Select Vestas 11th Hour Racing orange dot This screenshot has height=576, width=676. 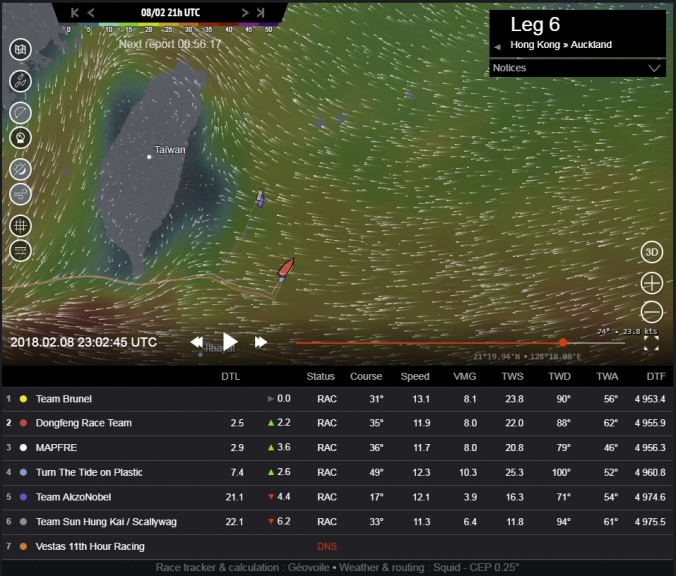click(x=23, y=546)
